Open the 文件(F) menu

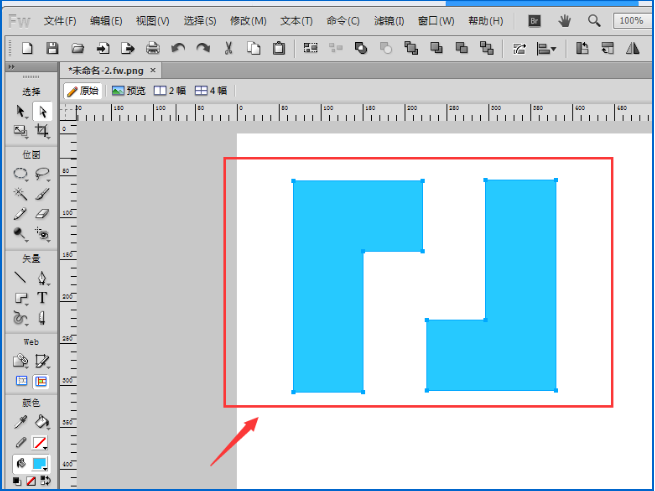coord(60,20)
